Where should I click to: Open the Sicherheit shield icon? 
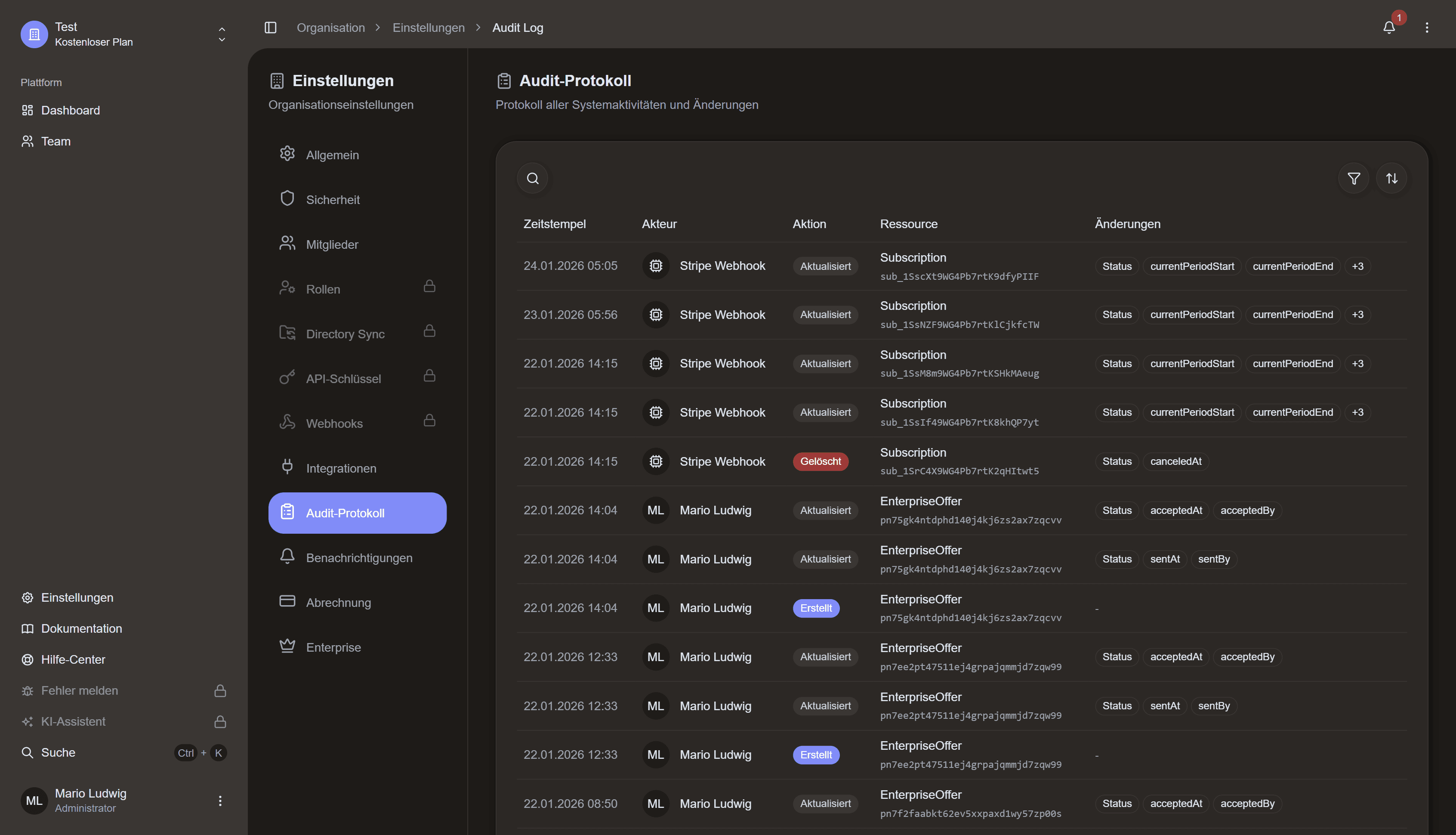(x=287, y=198)
